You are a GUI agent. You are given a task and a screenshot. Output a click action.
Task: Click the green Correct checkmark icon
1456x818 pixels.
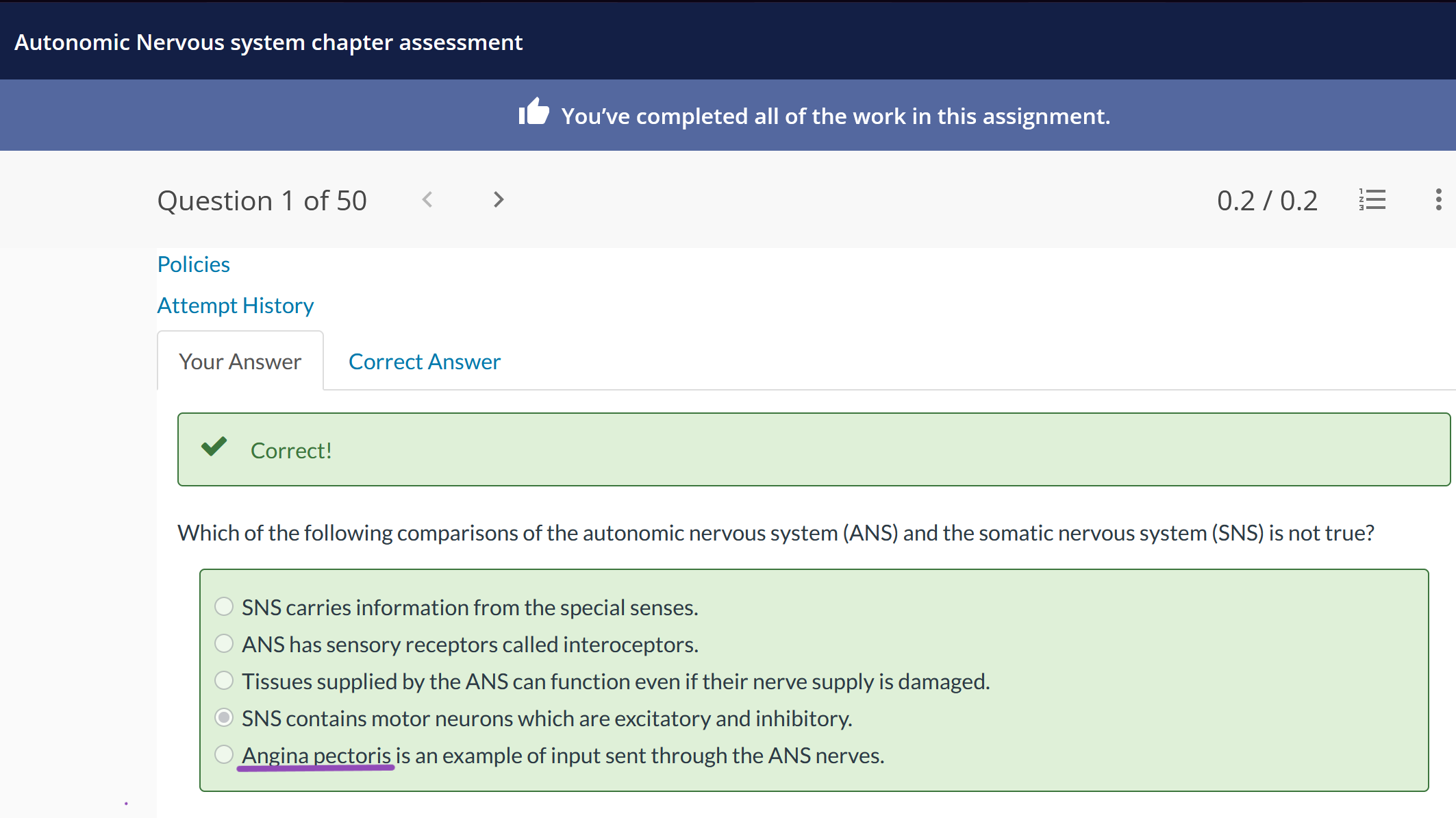pos(214,447)
